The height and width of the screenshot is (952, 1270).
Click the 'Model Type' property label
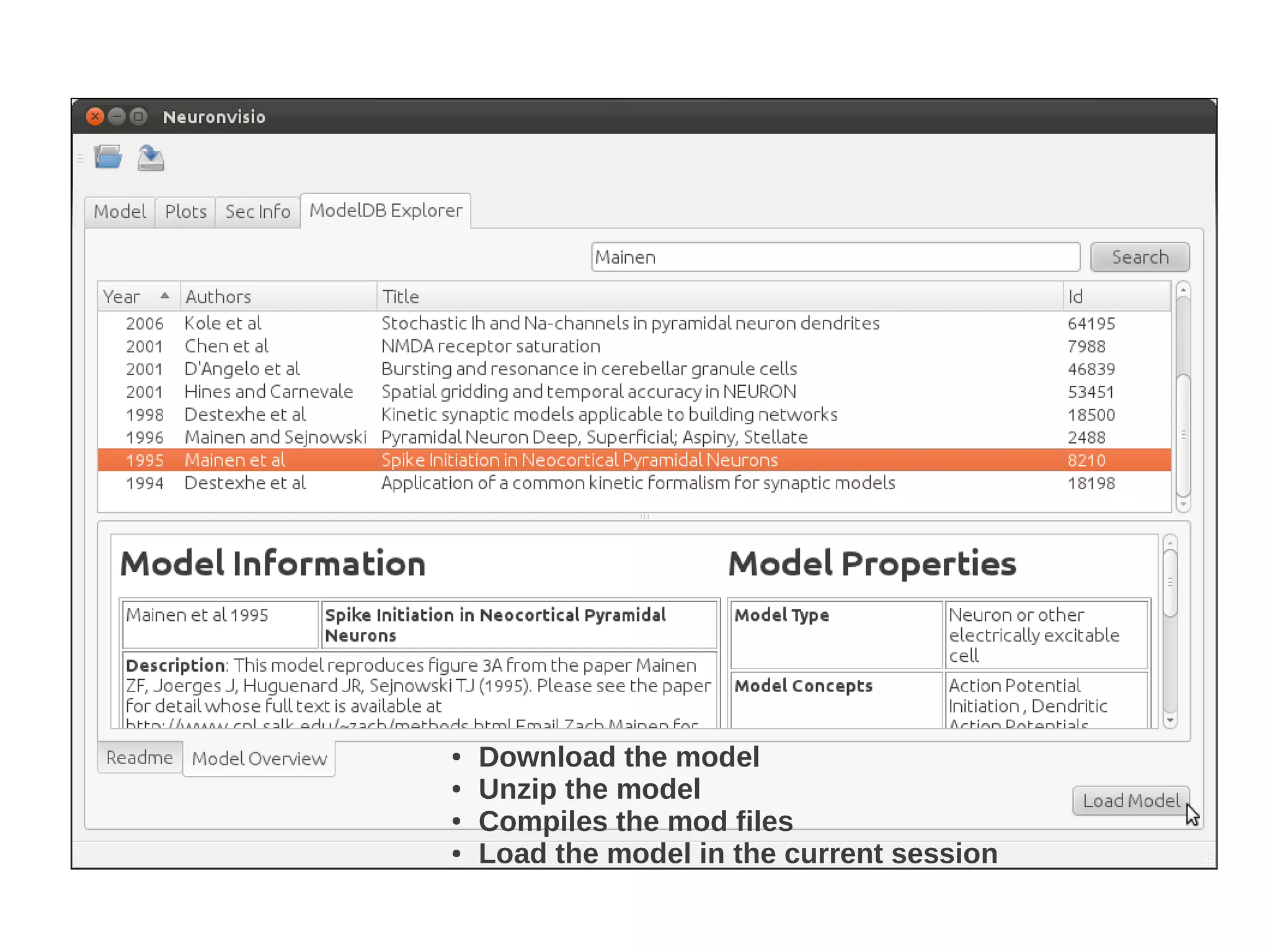click(781, 615)
